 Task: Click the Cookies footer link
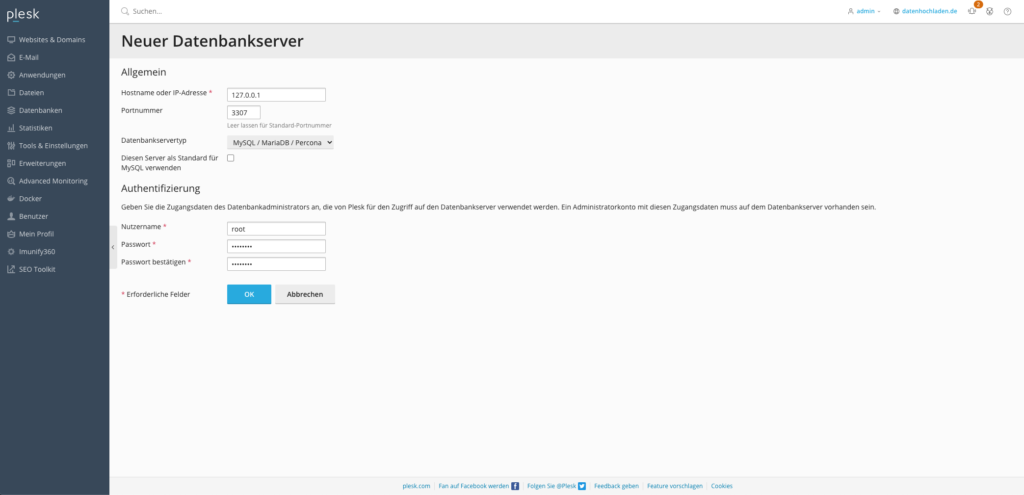pyautogui.click(x=722, y=486)
